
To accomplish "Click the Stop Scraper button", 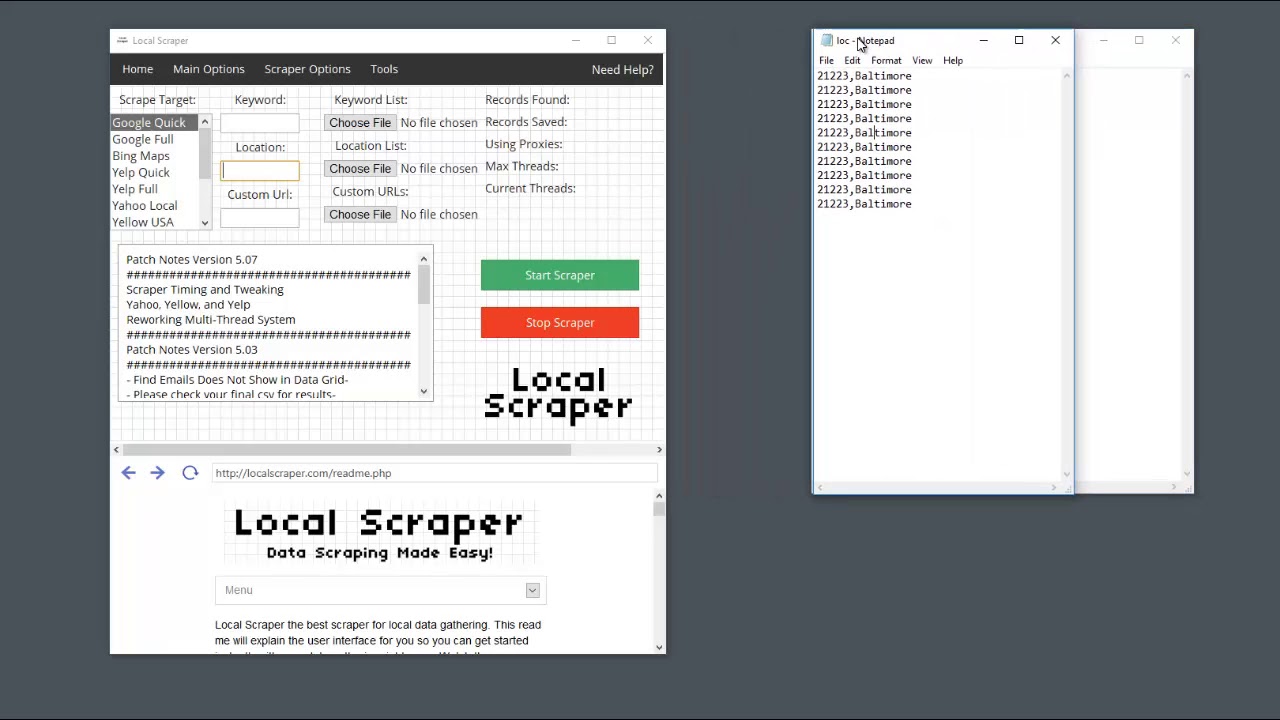I will (x=560, y=322).
